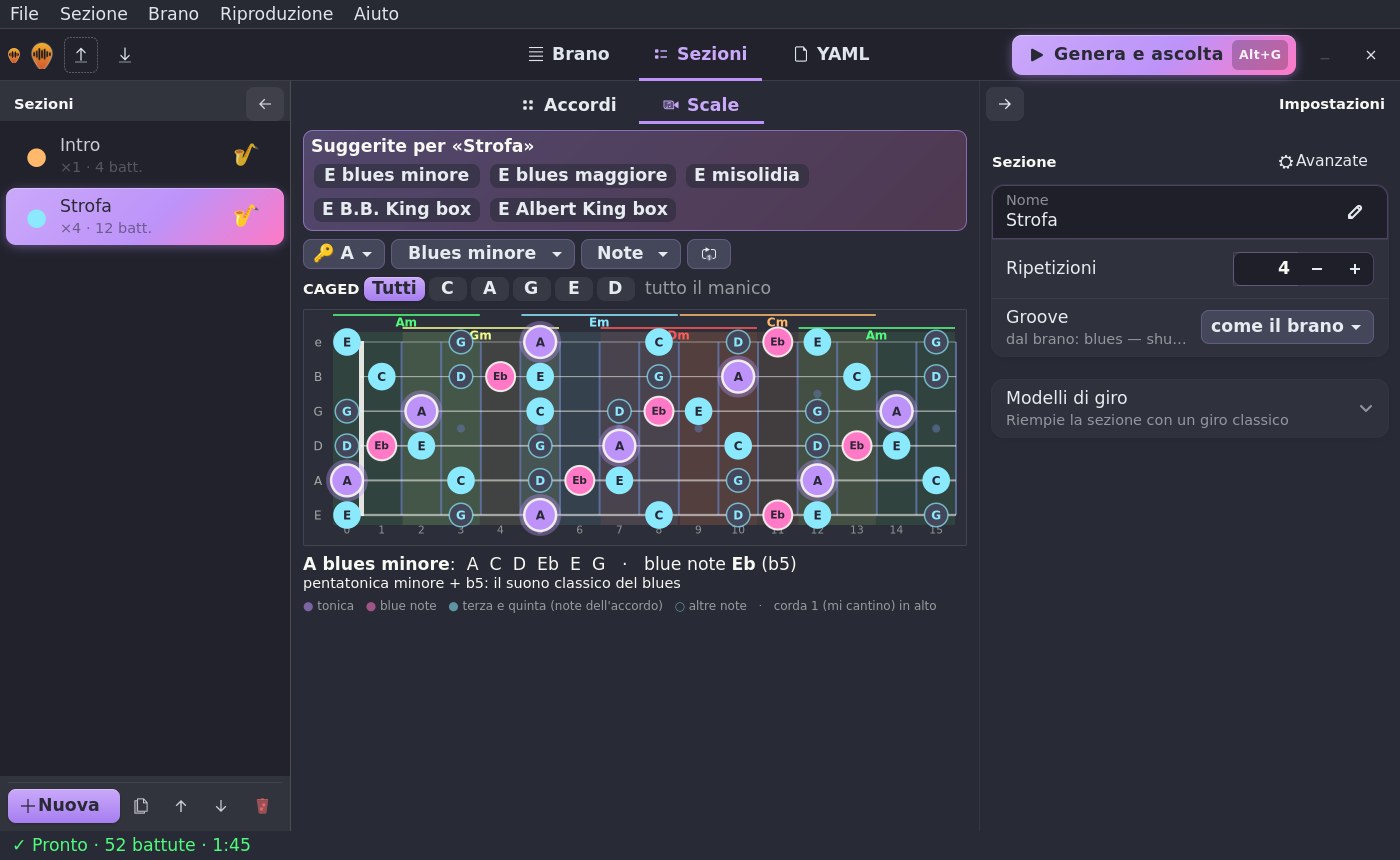Open the Sezione menu in the menu bar

(x=93, y=14)
